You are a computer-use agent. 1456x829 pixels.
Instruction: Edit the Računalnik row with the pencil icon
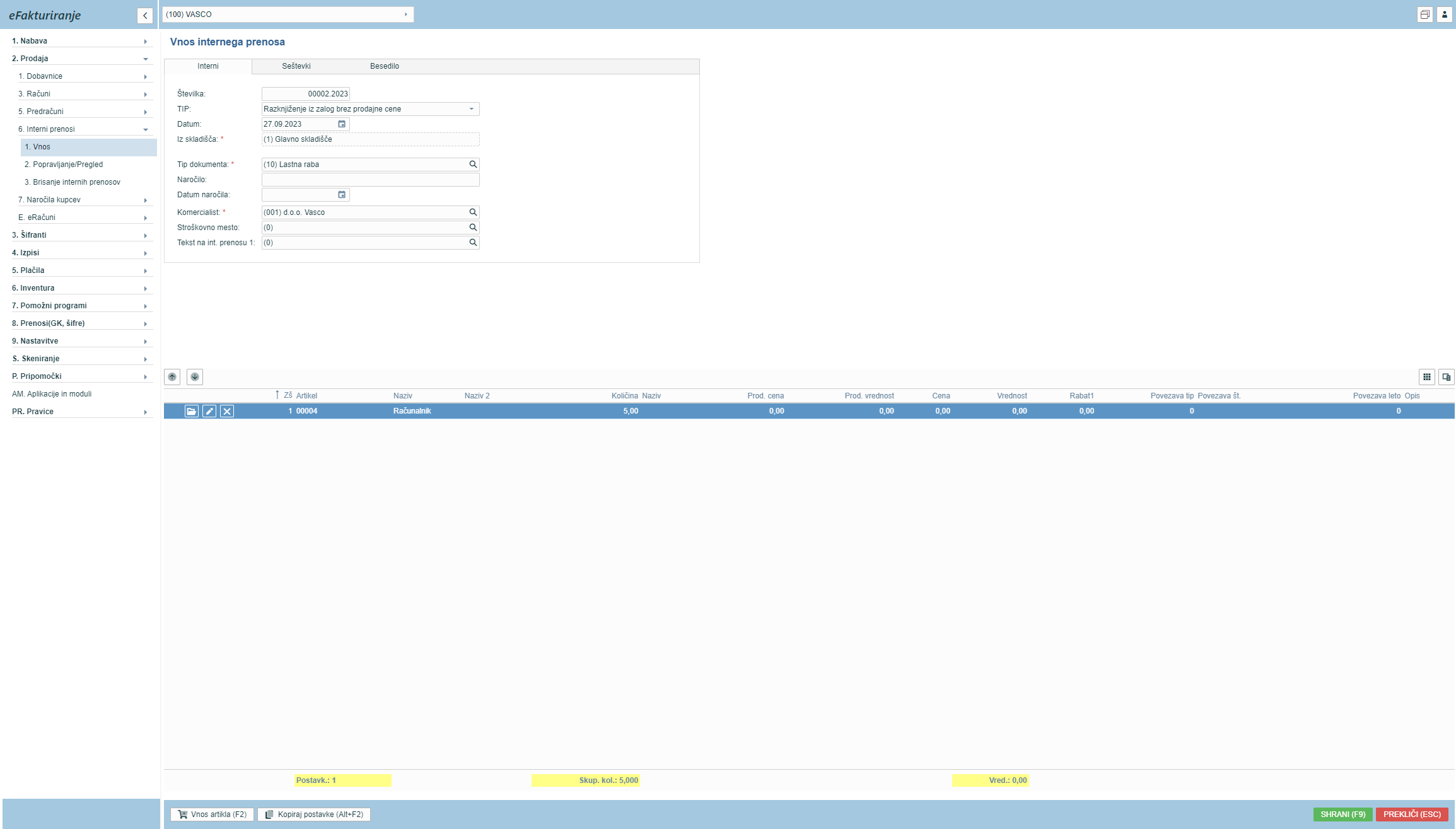(x=209, y=411)
